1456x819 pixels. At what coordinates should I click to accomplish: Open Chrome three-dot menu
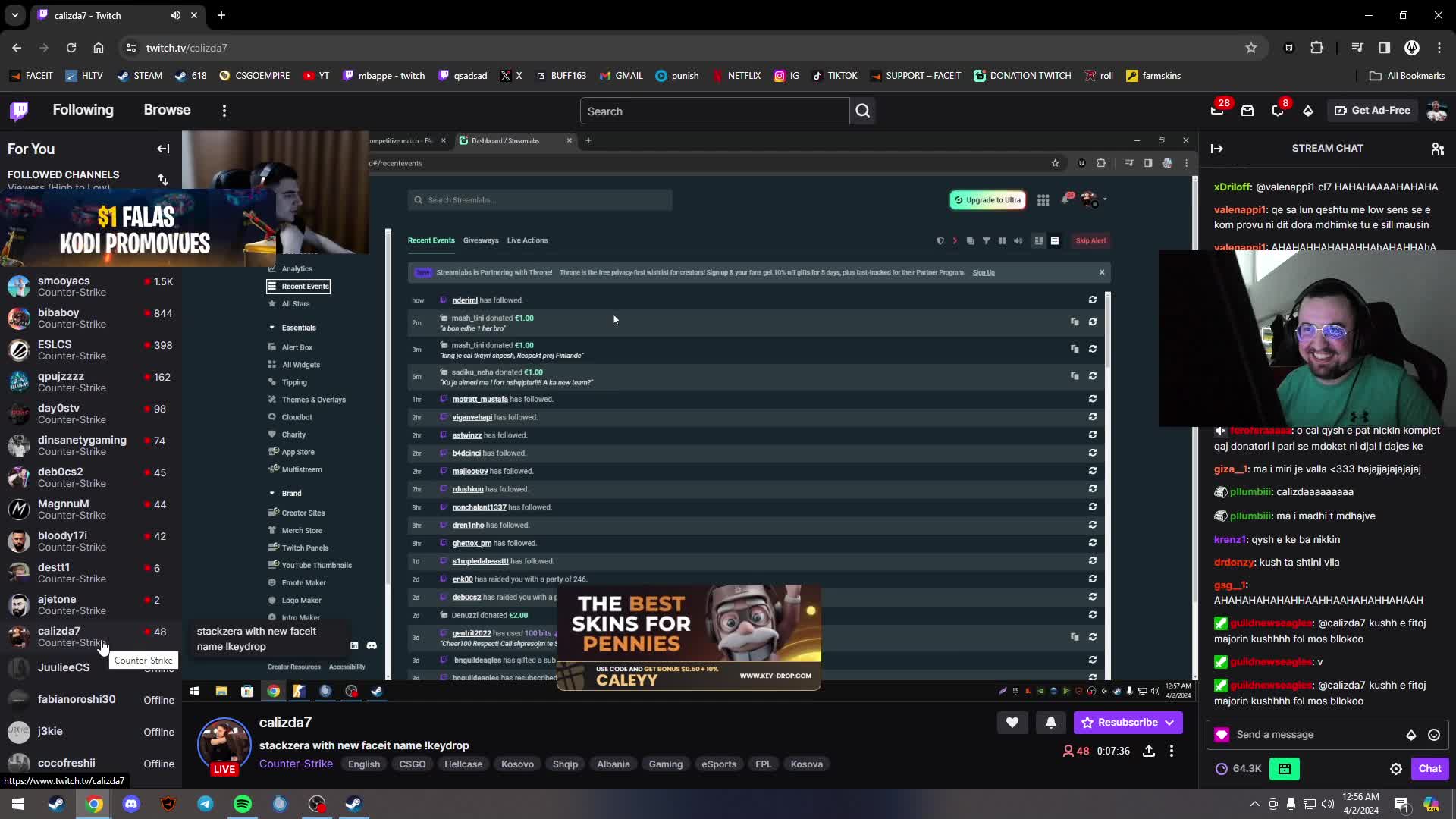[1439, 48]
